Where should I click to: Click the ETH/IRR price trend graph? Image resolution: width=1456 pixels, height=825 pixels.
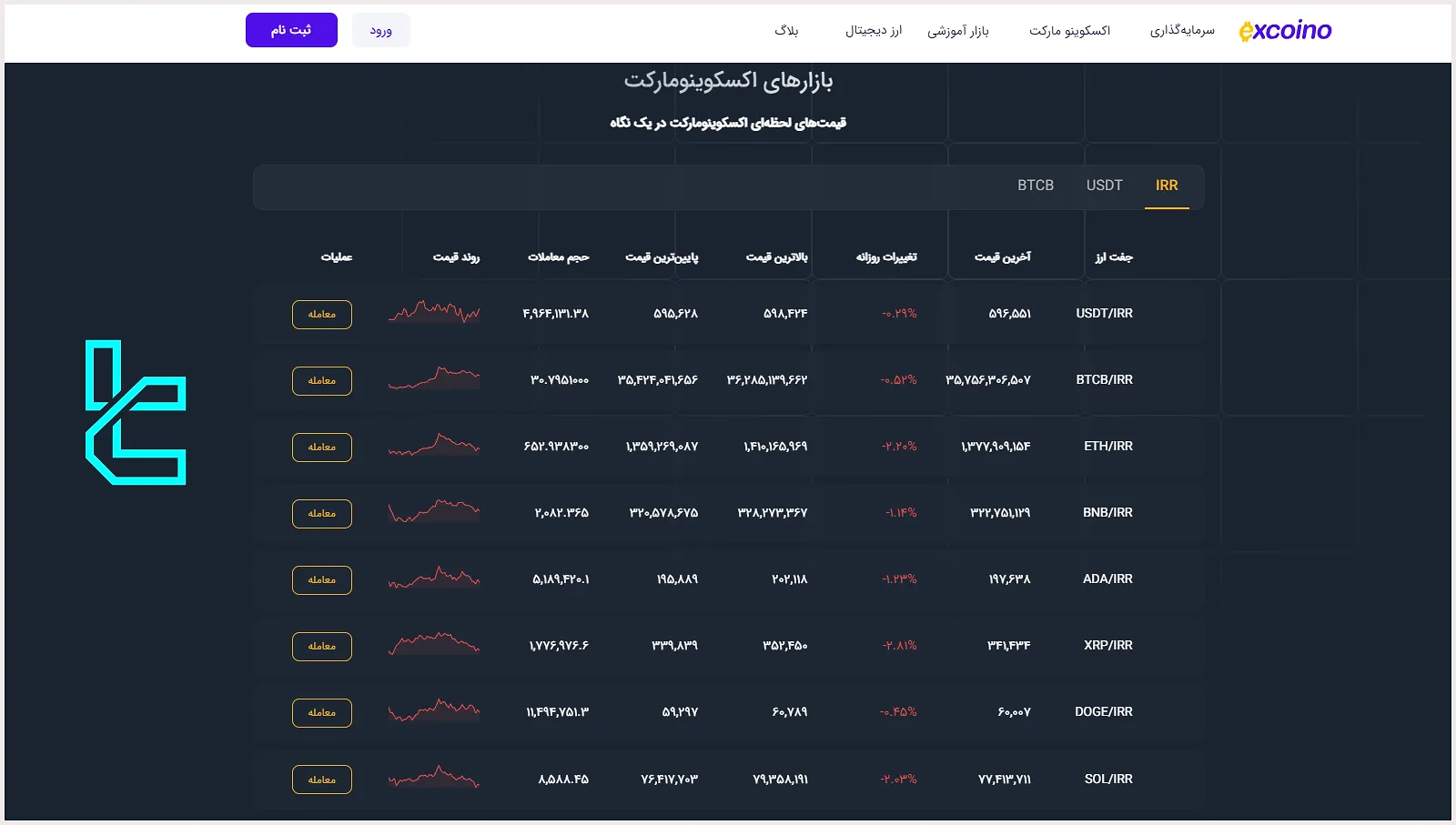[434, 447]
